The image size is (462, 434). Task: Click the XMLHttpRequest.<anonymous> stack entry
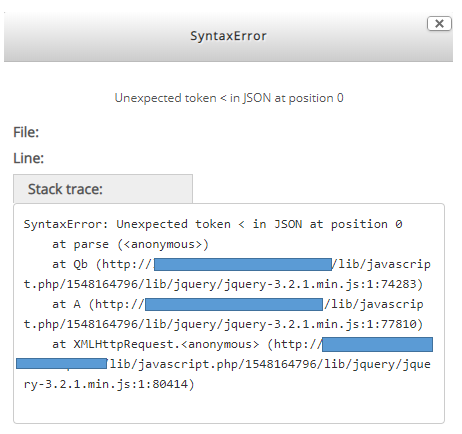coord(155,344)
